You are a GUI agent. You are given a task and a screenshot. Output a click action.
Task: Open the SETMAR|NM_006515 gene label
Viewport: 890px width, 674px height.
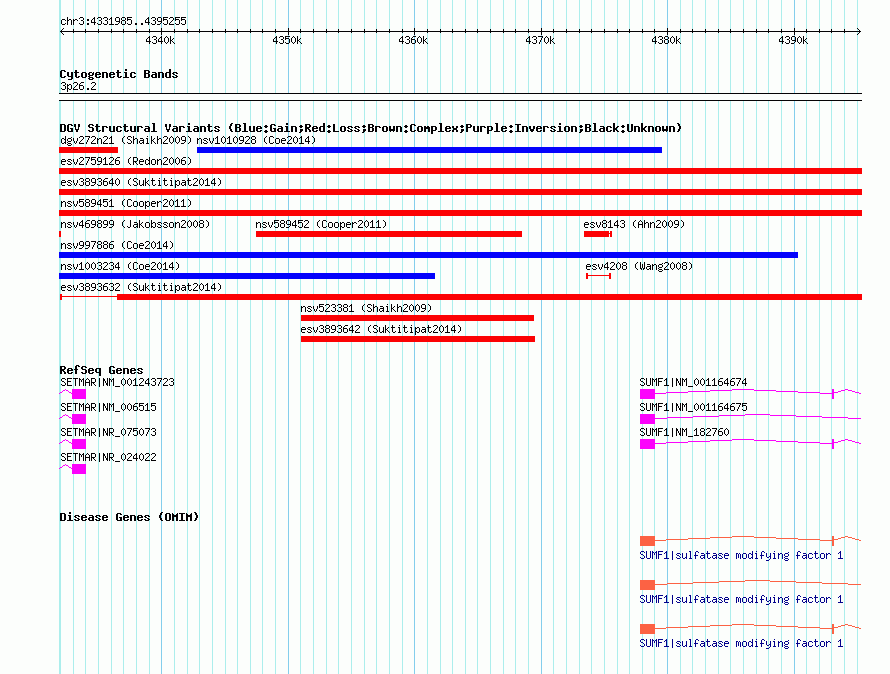[x=108, y=407]
